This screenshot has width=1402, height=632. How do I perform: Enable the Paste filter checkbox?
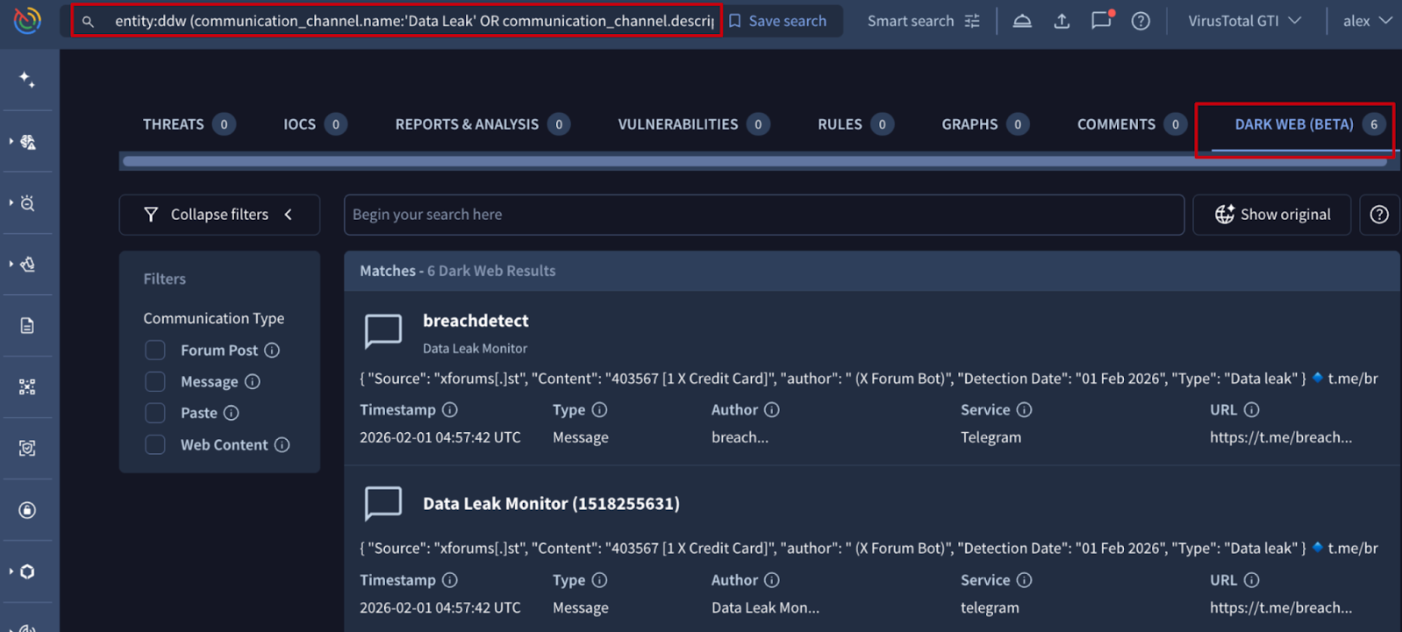point(155,413)
